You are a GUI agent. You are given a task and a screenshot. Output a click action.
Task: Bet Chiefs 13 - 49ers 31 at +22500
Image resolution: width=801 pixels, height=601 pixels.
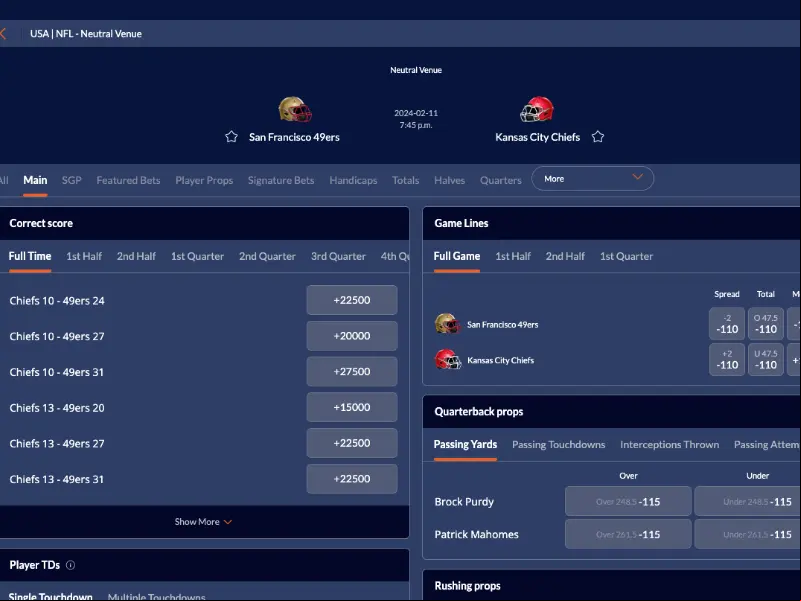(x=352, y=479)
